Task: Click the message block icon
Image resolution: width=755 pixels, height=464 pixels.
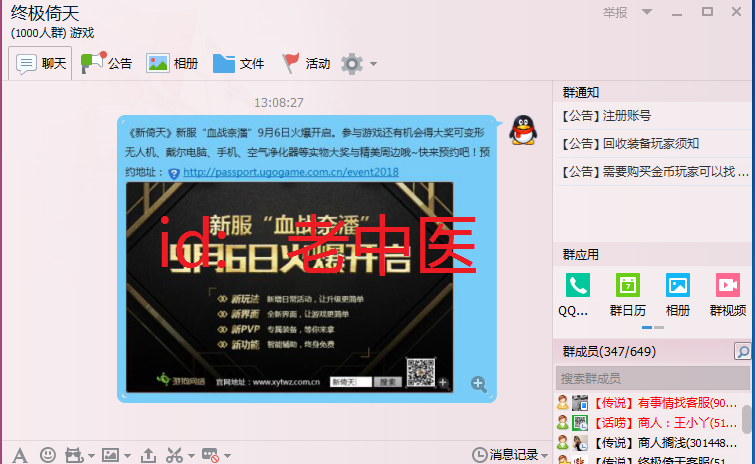Action: [210, 455]
